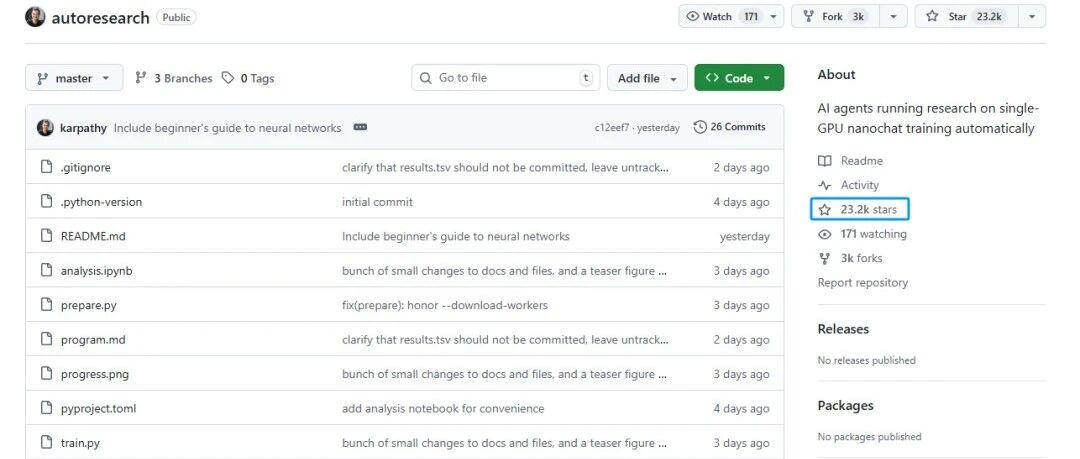Open the program.md file
Viewport: 1080px width, 459px height.
coord(93,340)
